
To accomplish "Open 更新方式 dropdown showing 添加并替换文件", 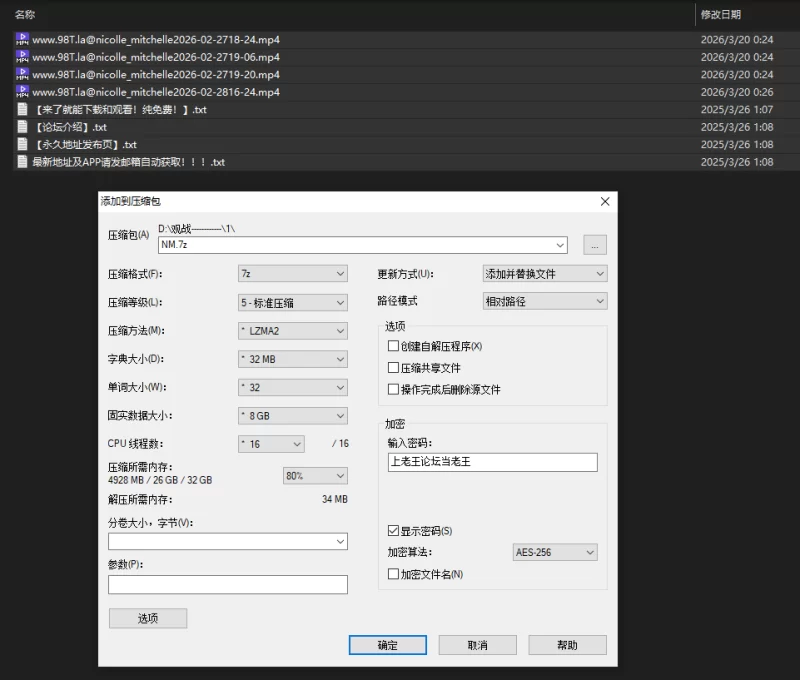I will [x=545, y=274].
